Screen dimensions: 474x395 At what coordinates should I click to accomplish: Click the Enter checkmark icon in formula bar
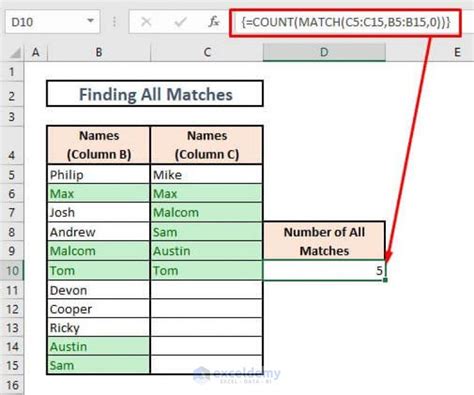pos(180,22)
